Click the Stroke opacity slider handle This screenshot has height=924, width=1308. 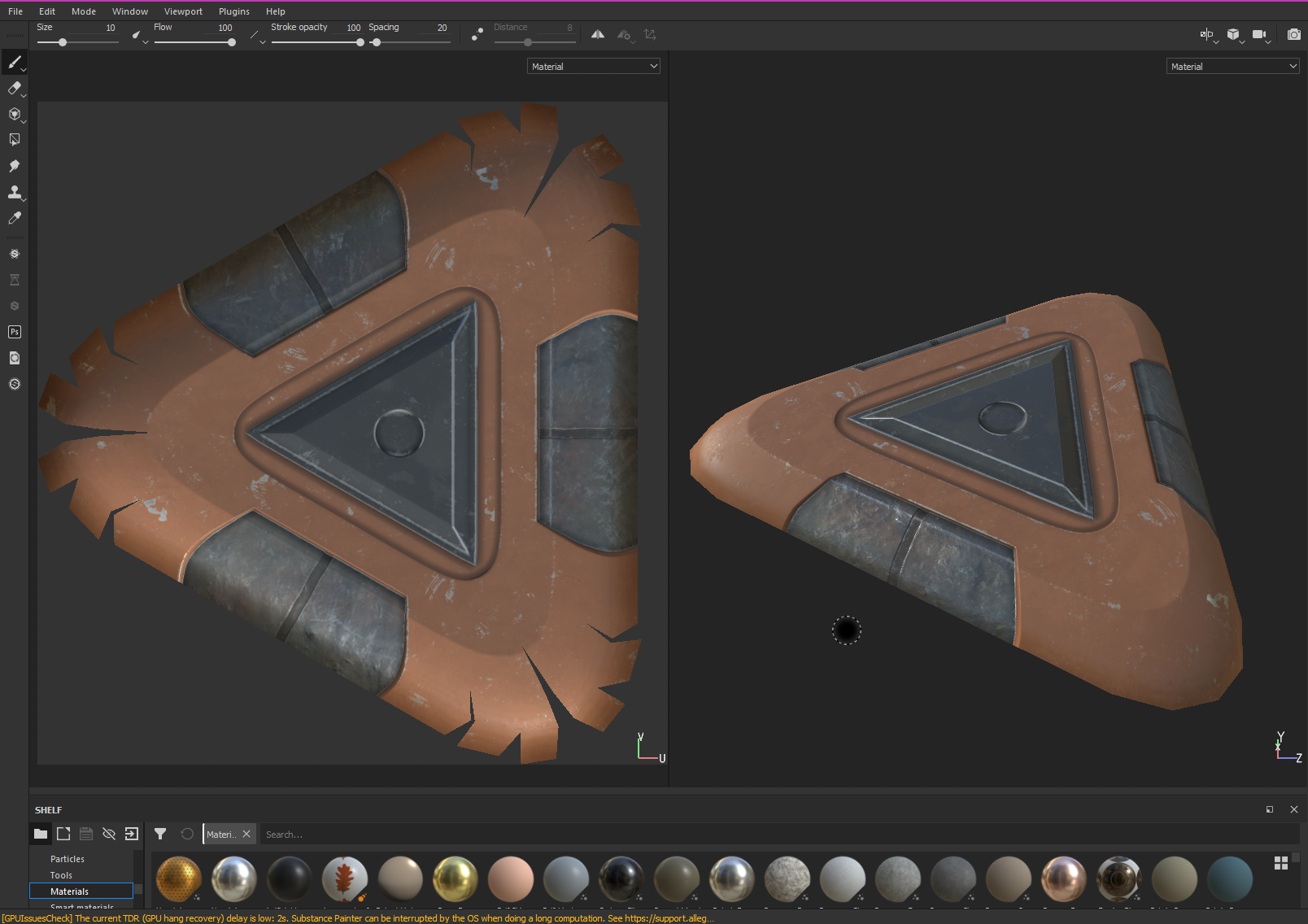(360, 42)
